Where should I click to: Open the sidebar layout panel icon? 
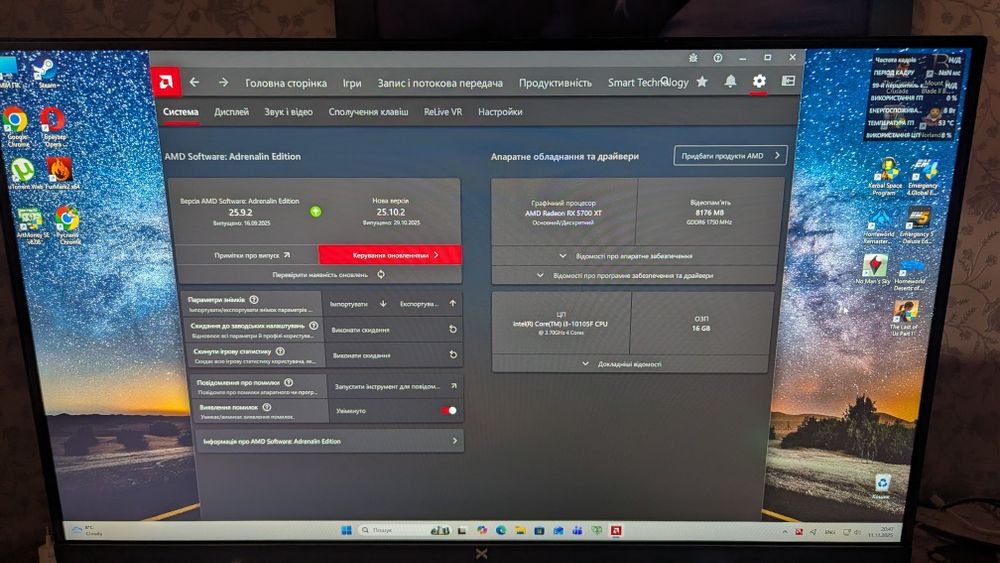click(x=788, y=81)
